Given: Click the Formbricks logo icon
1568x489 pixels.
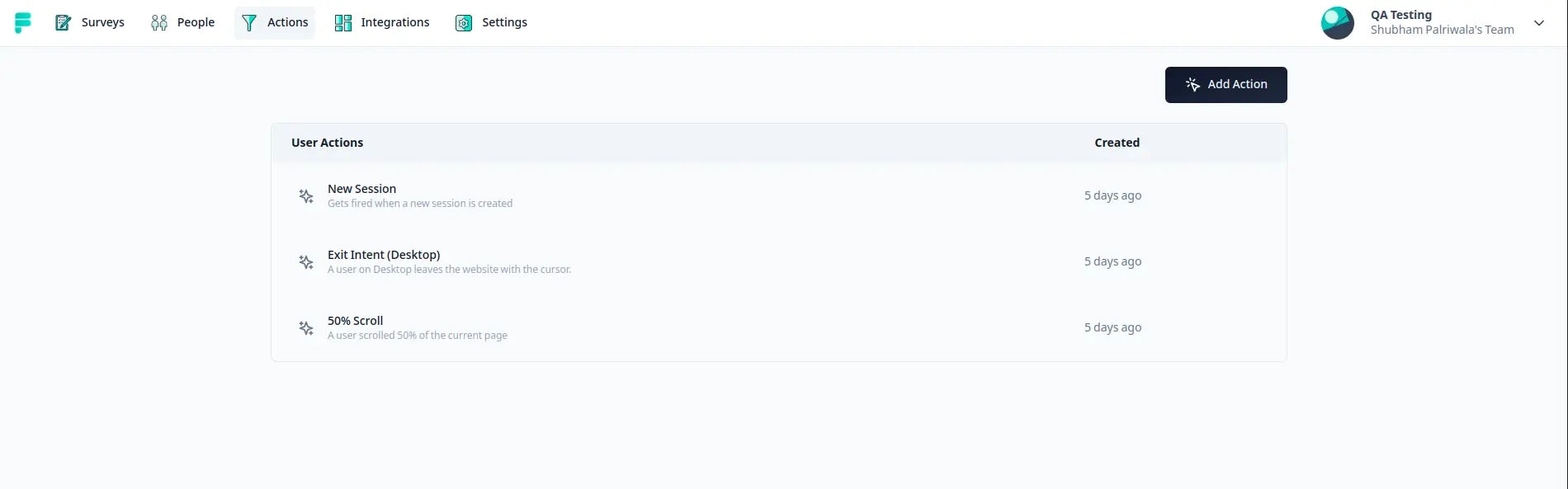Looking at the screenshot, I should pos(23,23).
